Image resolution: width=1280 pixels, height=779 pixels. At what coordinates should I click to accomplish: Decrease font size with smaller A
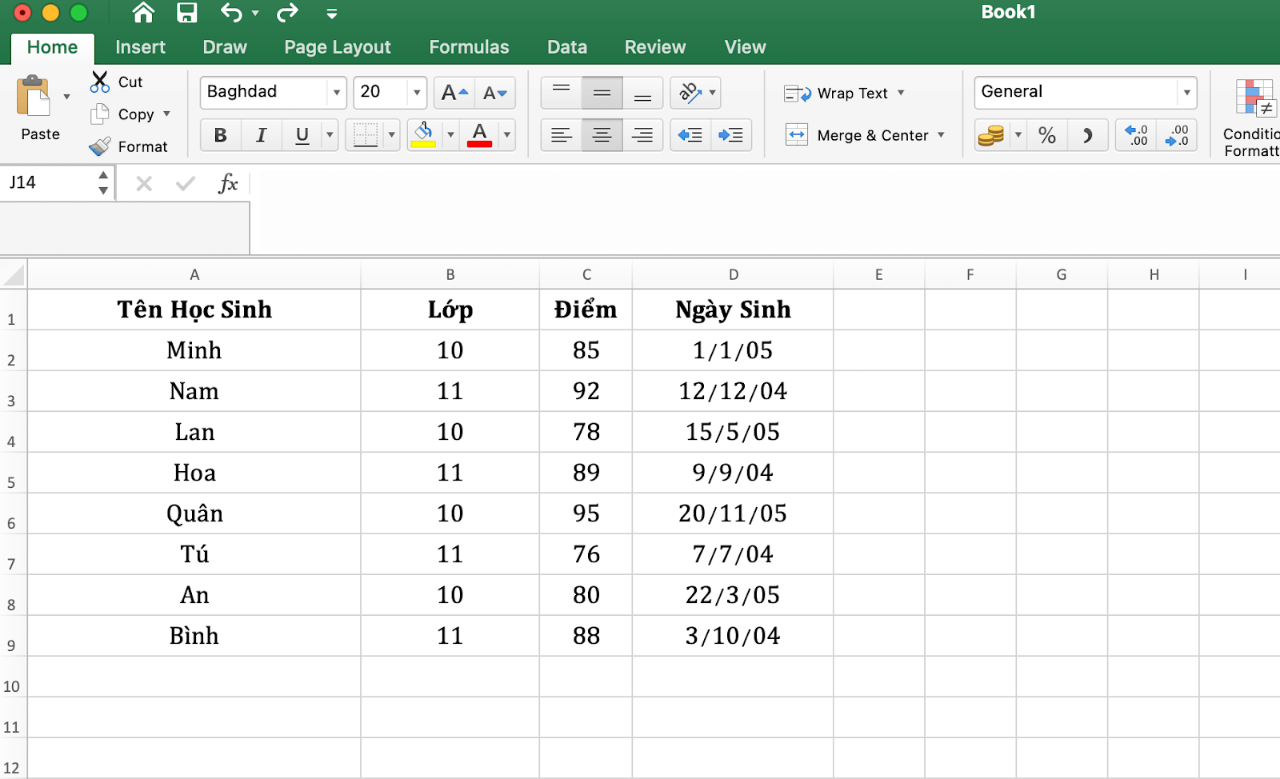point(495,92)
